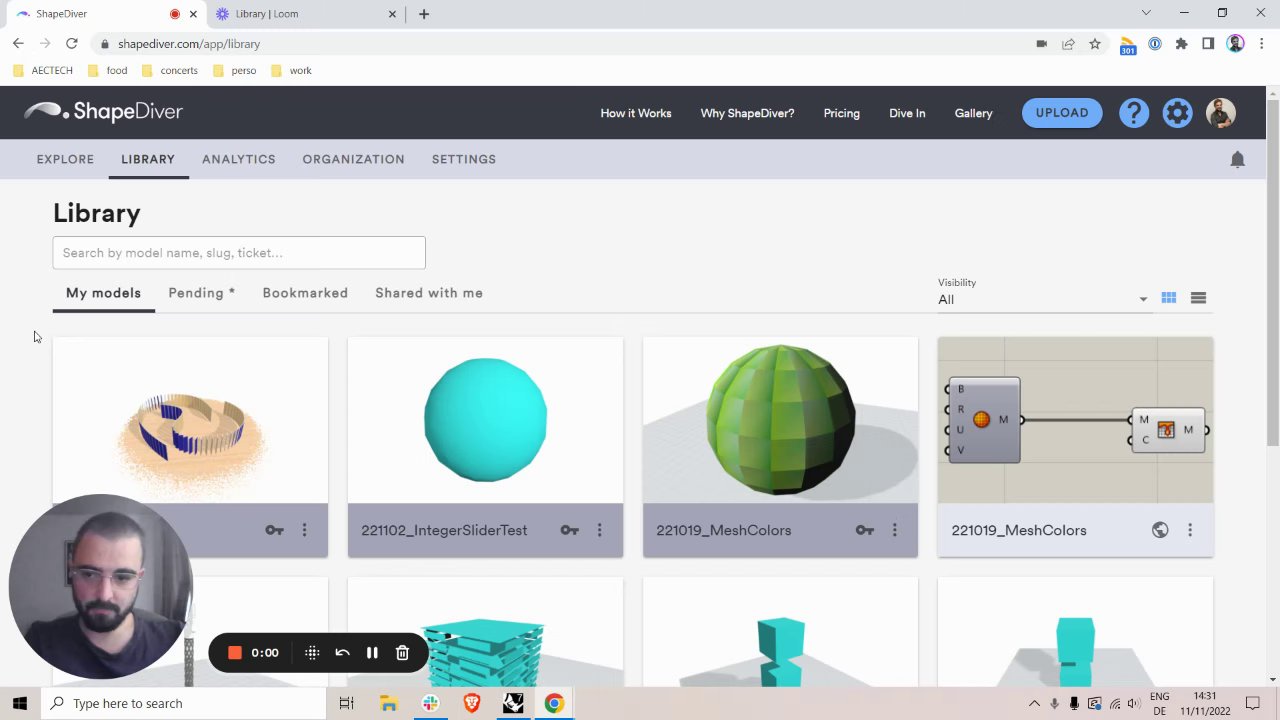Image resolution: width=1280 pixels, height=720 pixels.
Task: Select Pending models tab
Action: click(x=202, y=293)
